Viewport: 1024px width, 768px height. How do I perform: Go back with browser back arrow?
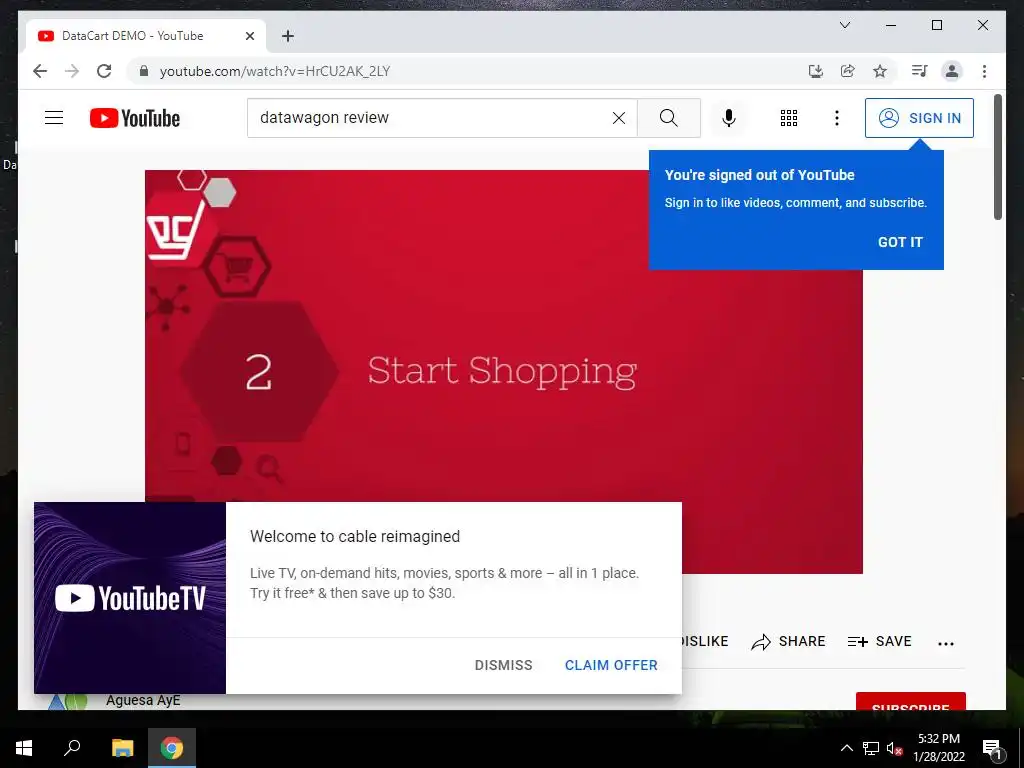coord(40,71)
